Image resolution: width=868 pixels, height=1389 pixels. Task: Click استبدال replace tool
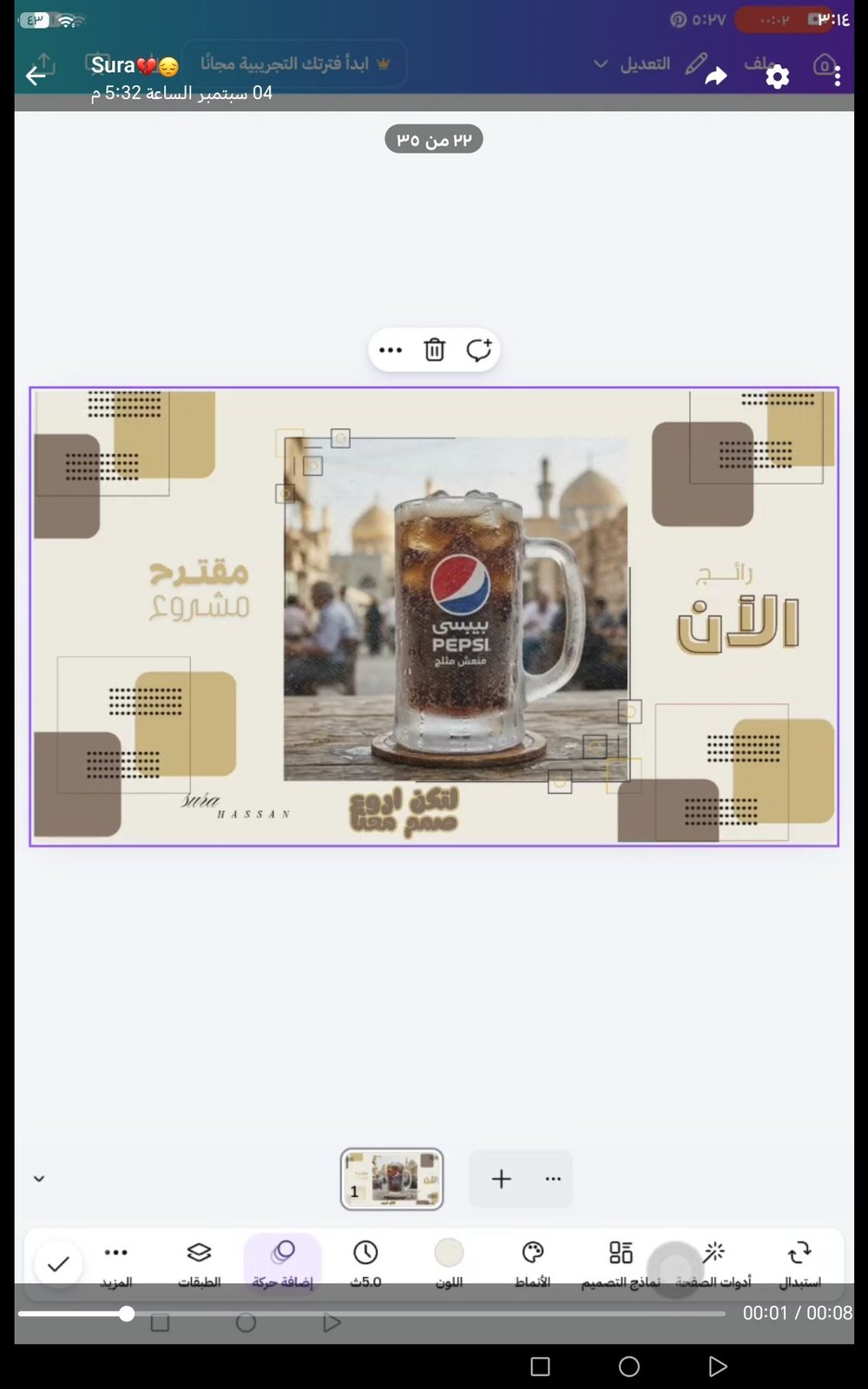[799, 1264]
